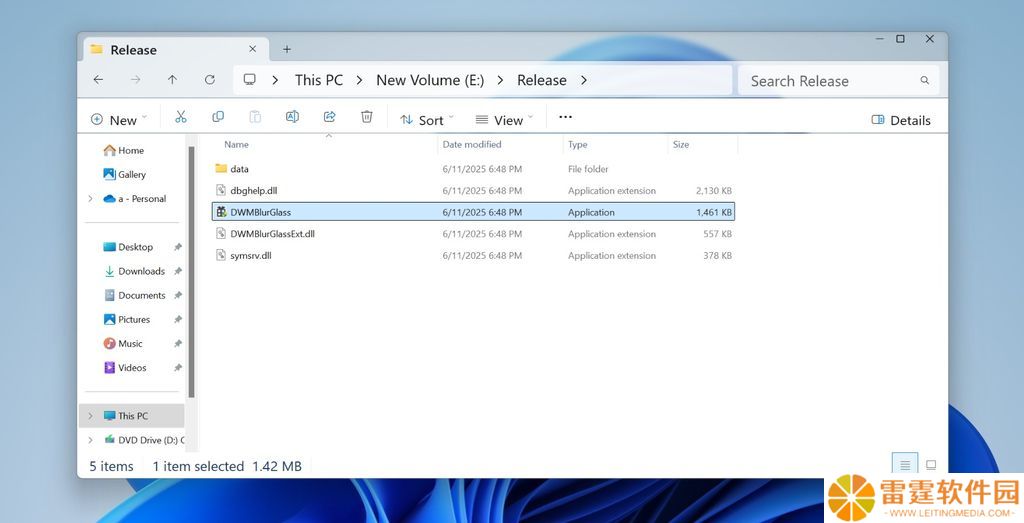Open Videos in navigation pane

(x=125, y=368)
